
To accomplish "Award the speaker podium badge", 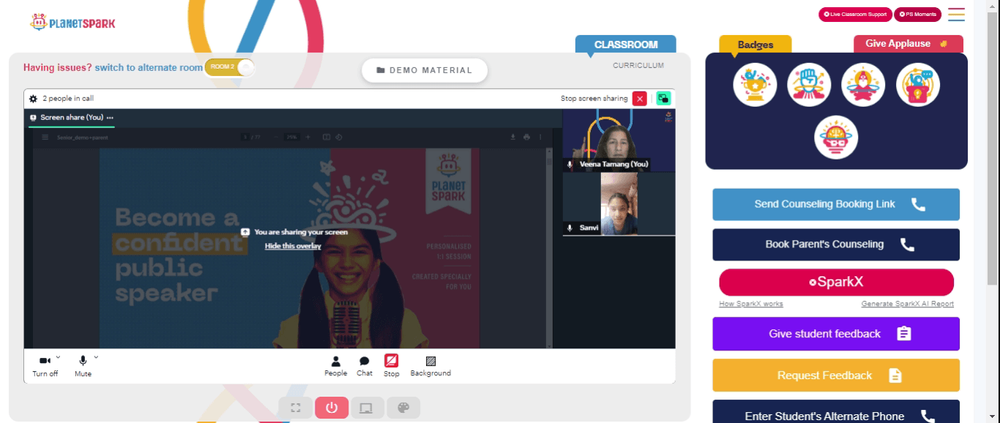I will coord(918,85).
